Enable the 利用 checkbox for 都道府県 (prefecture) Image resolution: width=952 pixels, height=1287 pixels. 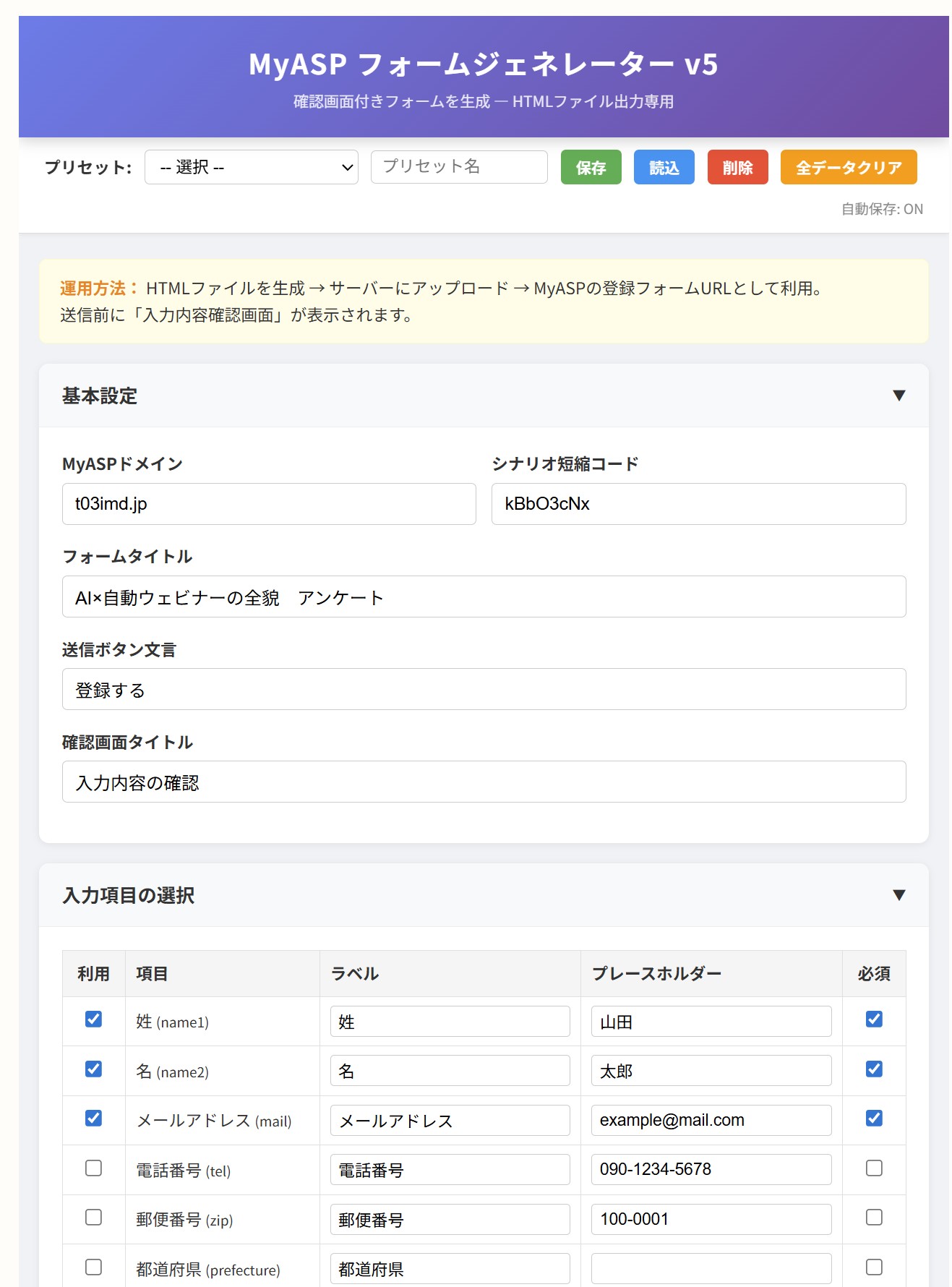(x=93, y=1267)
